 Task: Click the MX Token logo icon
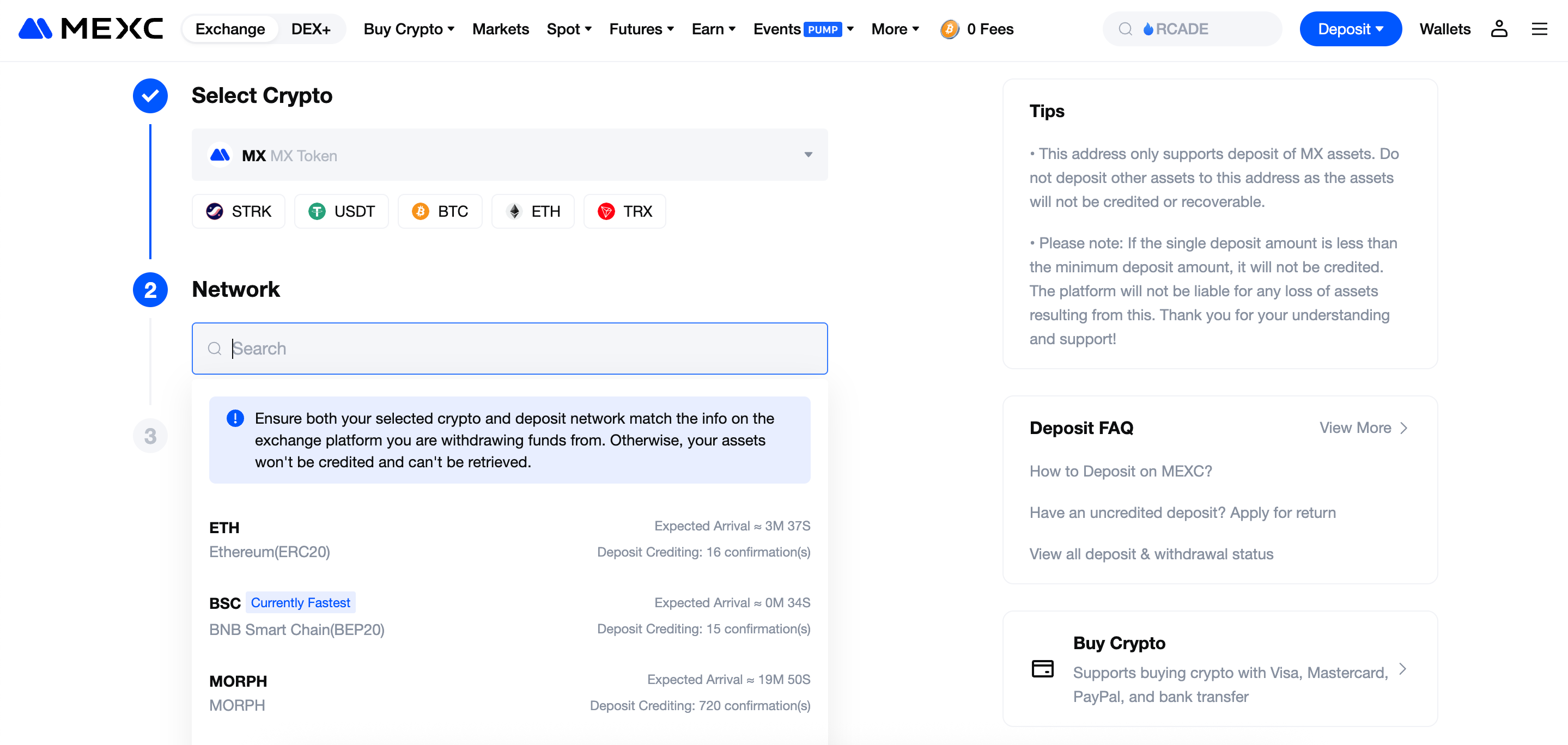click(220, 155)
